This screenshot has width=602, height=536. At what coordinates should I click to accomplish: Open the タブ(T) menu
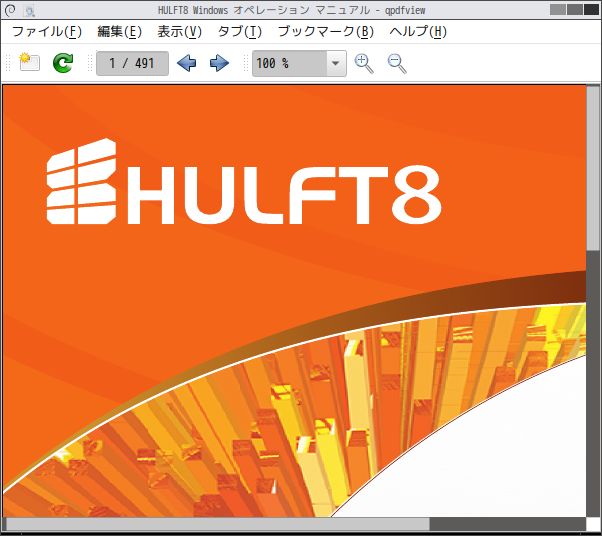coord(240,31)
